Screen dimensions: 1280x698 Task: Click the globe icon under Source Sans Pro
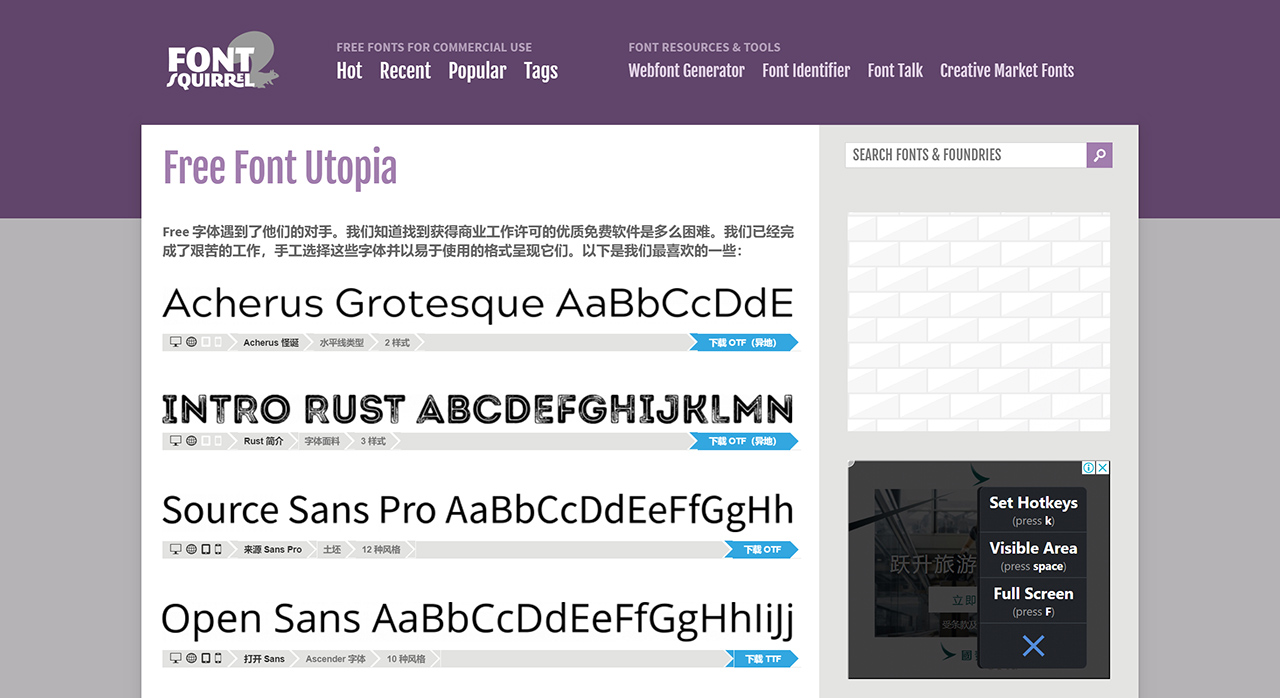pyautogui.click(x=193, y=549)
